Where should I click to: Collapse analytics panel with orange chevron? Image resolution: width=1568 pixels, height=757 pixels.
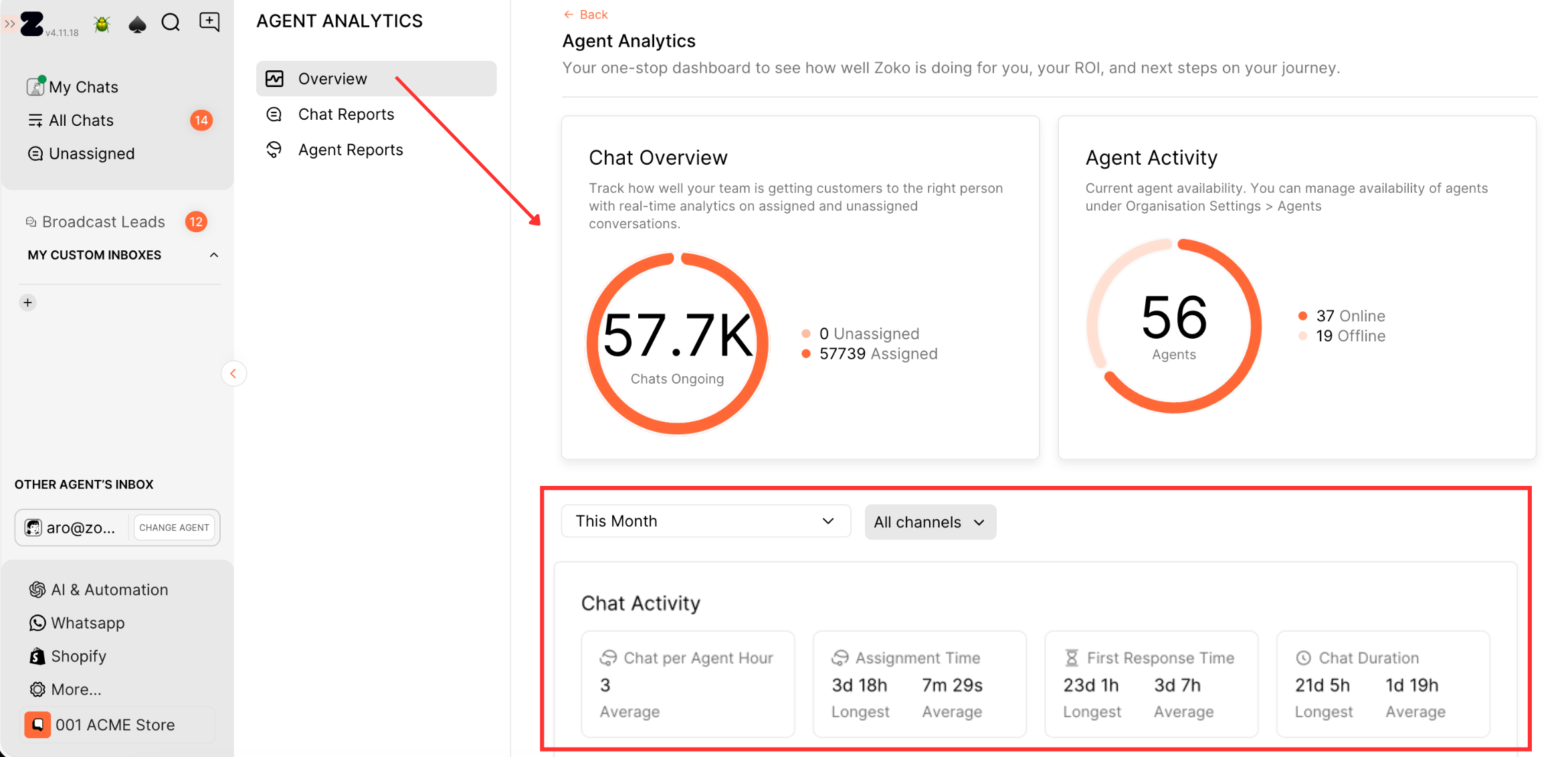(x=233, y=373)
